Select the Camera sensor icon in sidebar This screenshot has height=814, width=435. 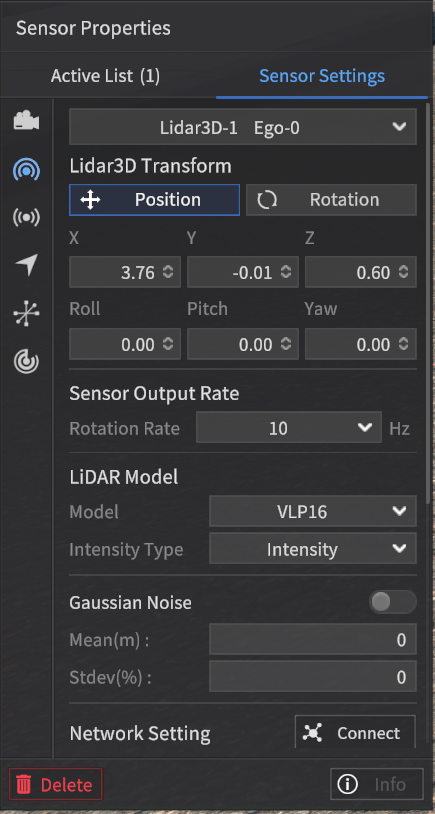tap(26, 121)
